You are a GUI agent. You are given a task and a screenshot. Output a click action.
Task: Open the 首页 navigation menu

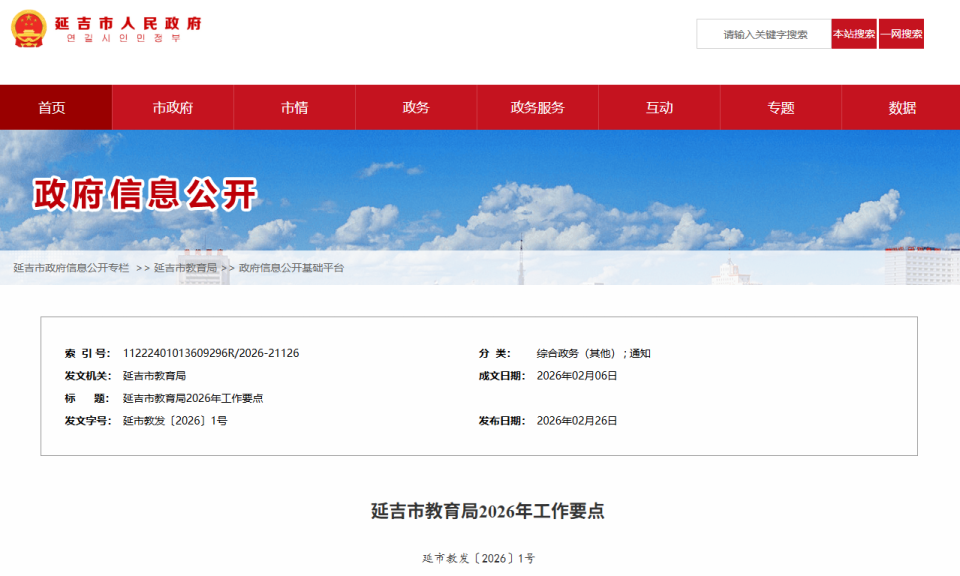[x=55, y=108]
